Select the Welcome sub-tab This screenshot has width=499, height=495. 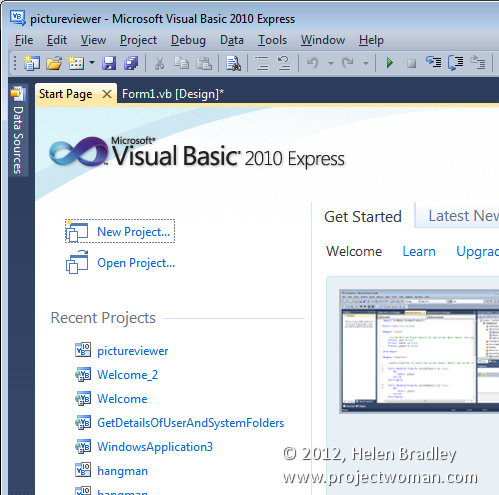click(354, 251)
